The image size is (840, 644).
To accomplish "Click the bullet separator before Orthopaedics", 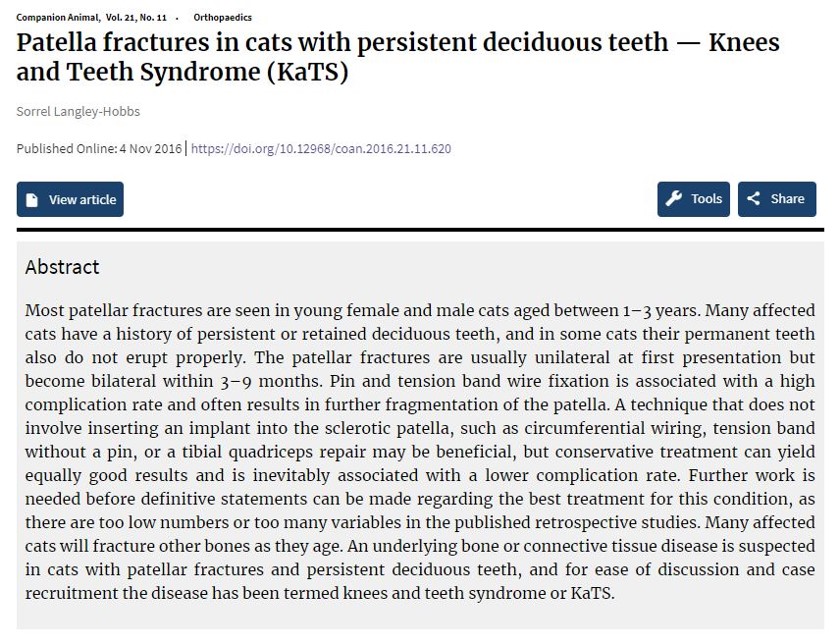I will (x=177, y=18).
